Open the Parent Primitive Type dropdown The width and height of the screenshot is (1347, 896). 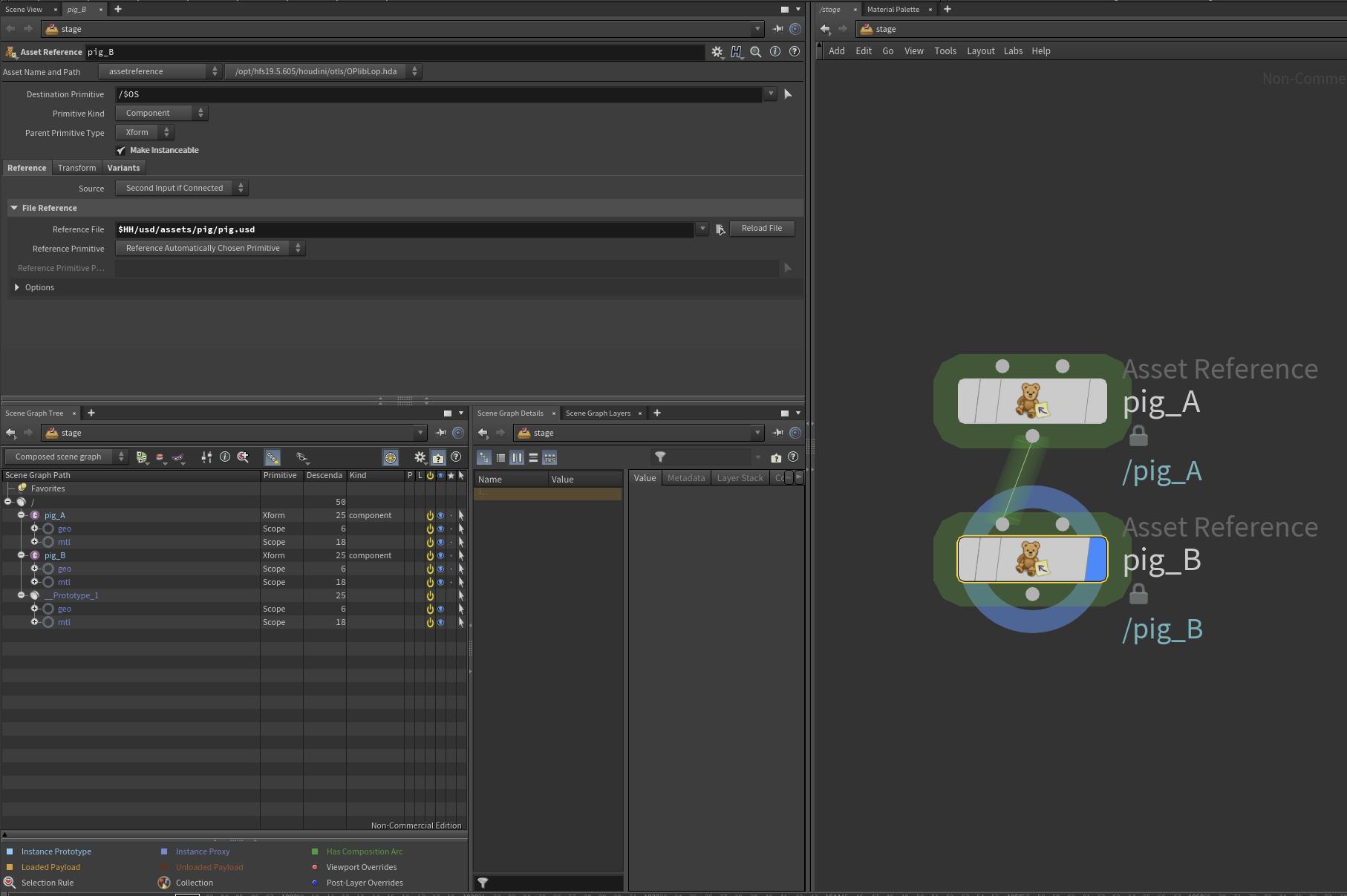pos(145,132)
